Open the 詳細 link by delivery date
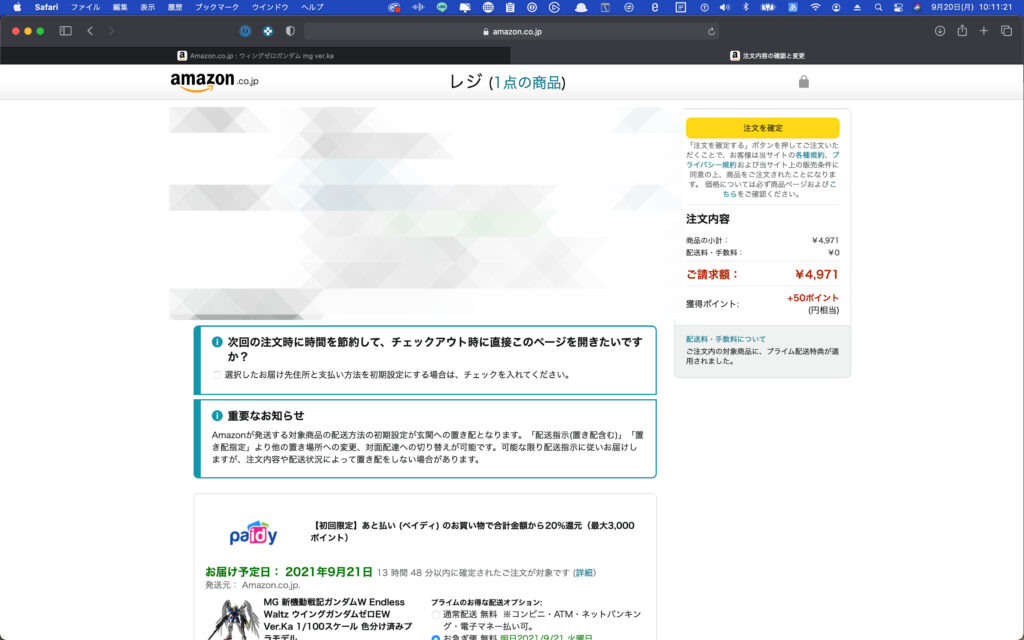Screen dimensions: 1024x640 [x=584, y=573]
